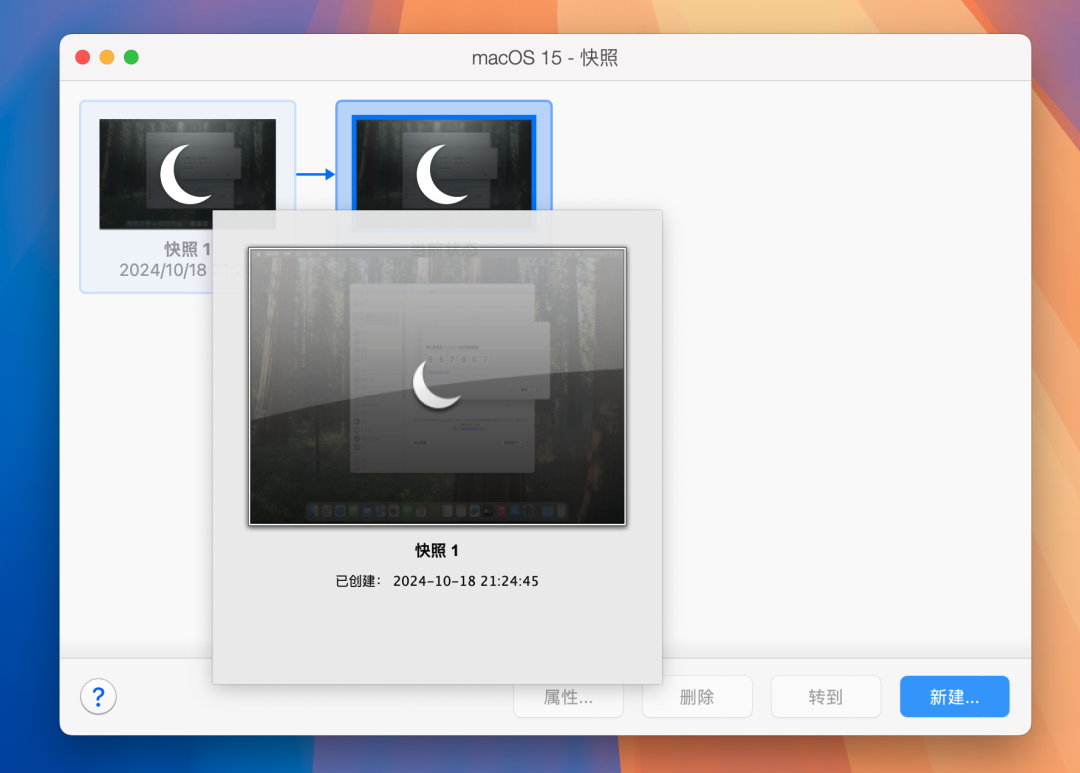
Task: Click the window title macOS 15 - 快照
Action: coord(545,57)
